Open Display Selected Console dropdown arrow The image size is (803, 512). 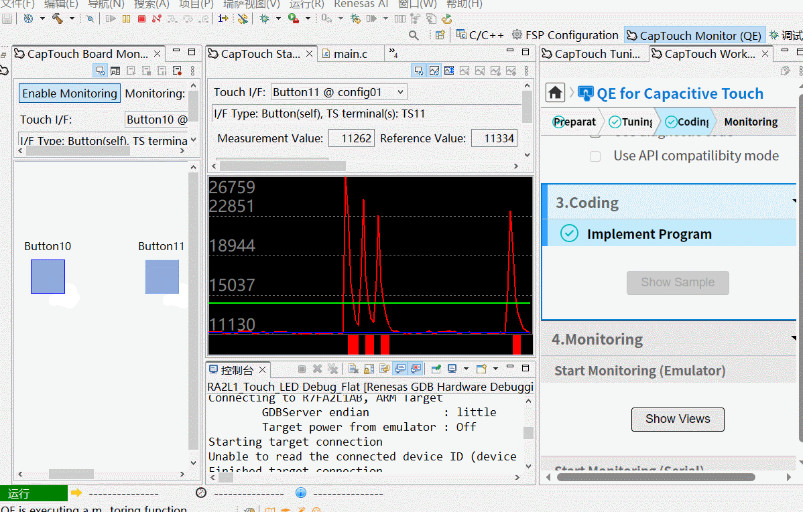pos(466,369)
